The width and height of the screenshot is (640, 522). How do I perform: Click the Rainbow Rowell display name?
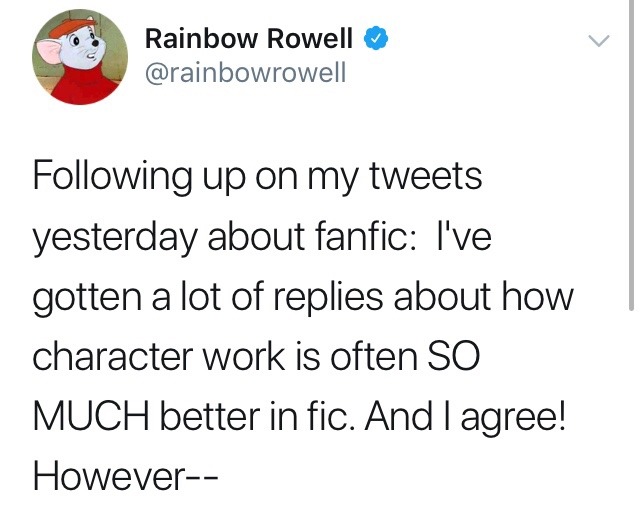pos(249,39)
